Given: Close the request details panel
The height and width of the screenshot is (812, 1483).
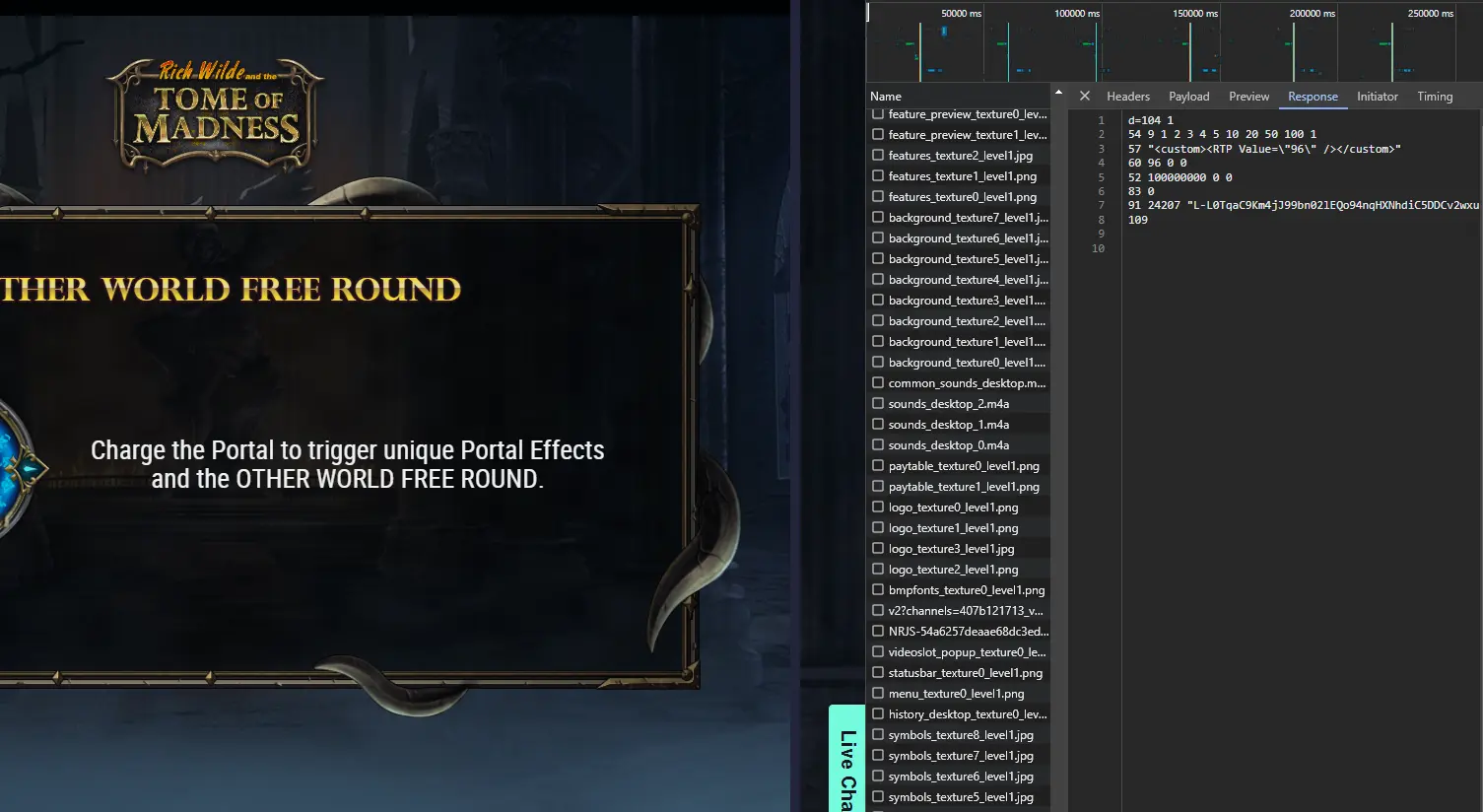Looking at the screenshot, I should tap(1084, 97).
